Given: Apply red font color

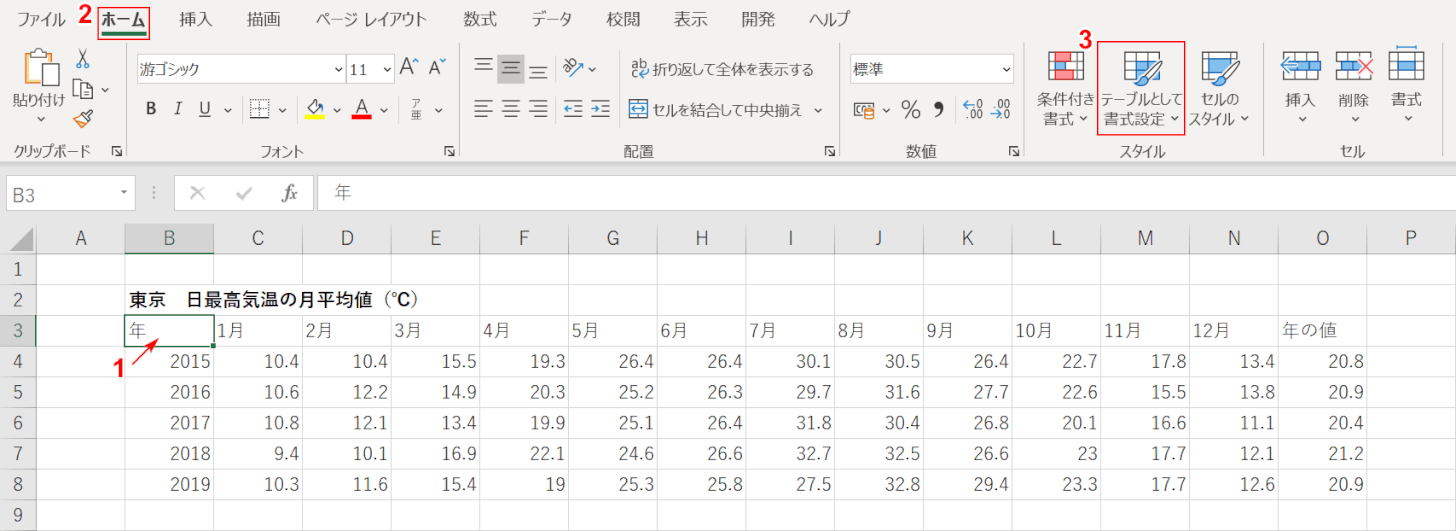Looking at the screenshot, I should [362, 109].
